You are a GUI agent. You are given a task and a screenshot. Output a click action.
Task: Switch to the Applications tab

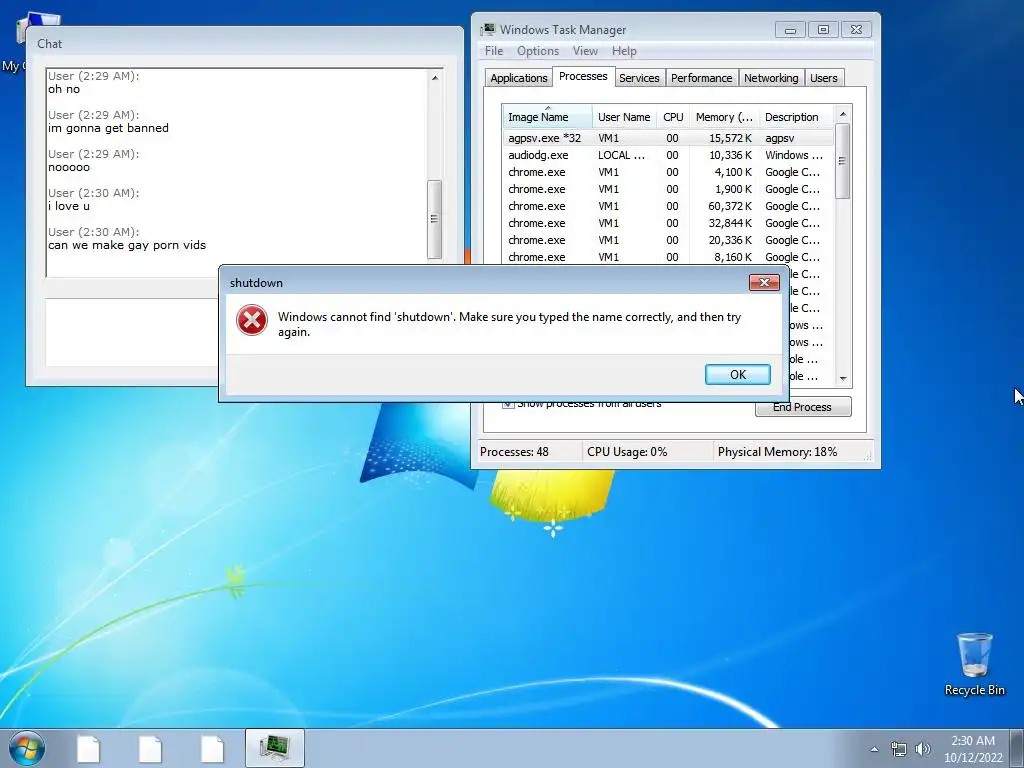click(x=519, y=78)
